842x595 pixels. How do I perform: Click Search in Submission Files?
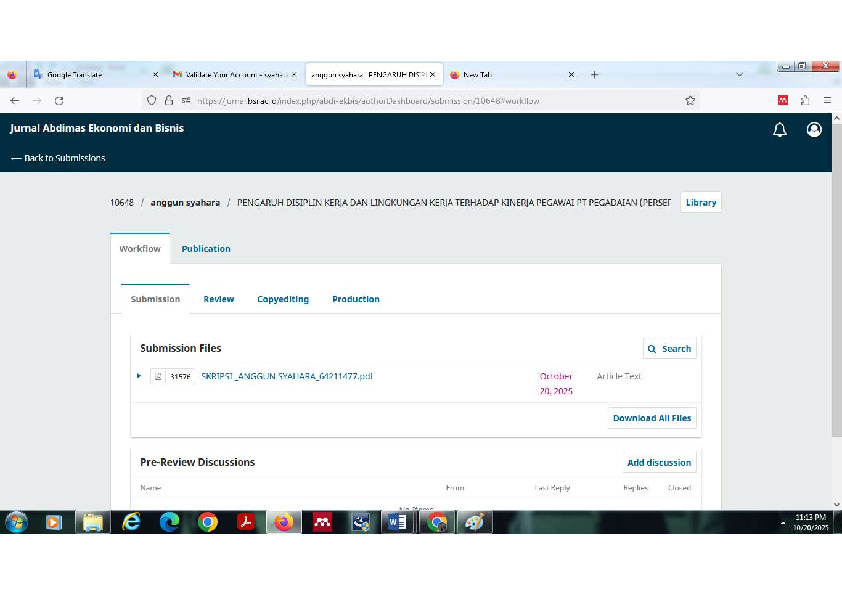tap(670, 349)
